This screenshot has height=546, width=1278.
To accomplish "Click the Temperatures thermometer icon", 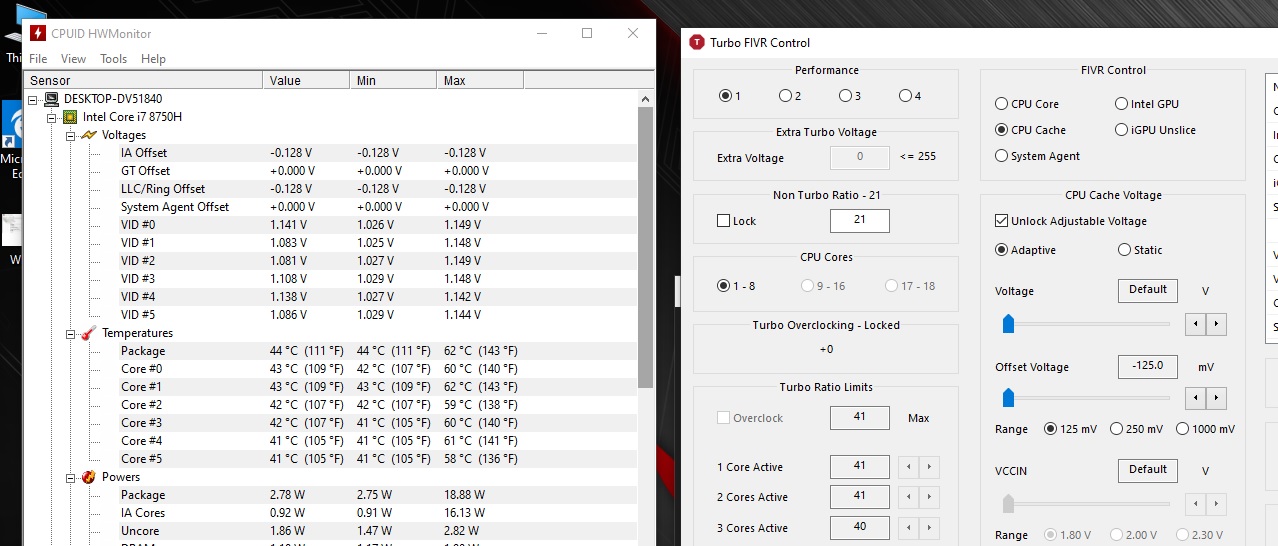I will [89, 333].
